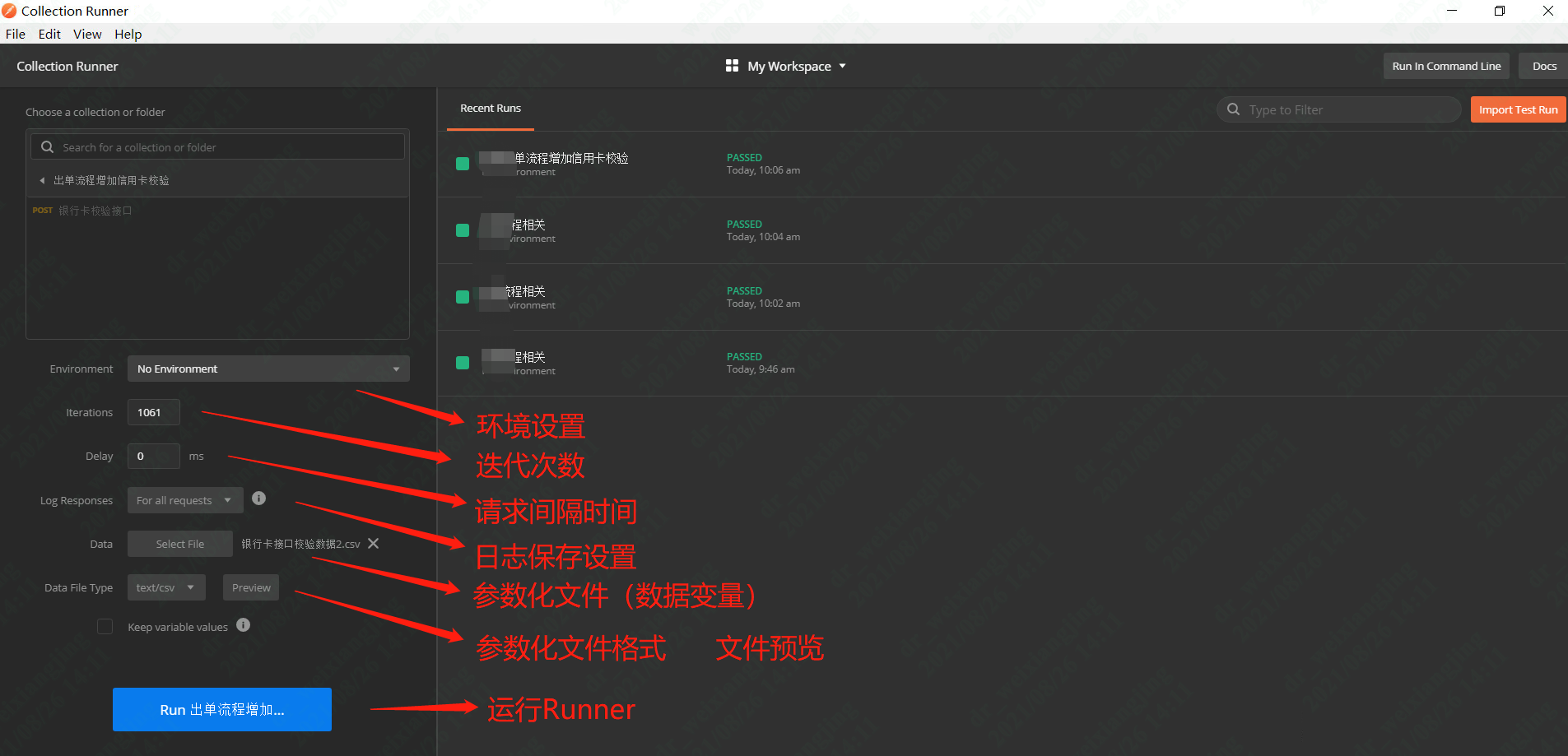
Task: Click the info icon beside Log Responses
Action: click(258, 499)
